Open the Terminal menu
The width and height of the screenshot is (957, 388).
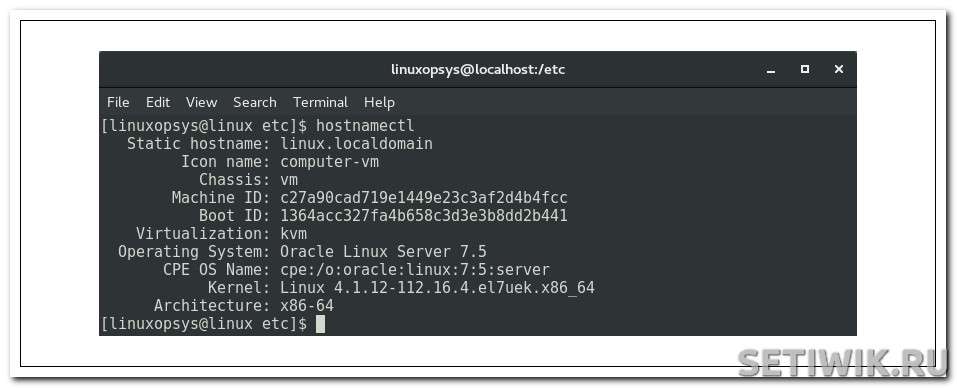[320, 102]
